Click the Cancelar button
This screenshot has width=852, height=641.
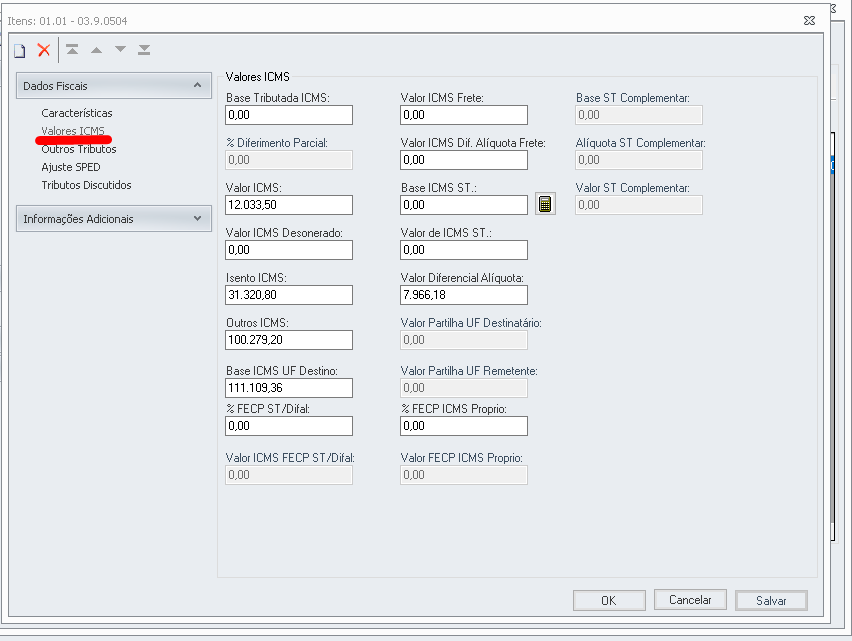[690, 600]
